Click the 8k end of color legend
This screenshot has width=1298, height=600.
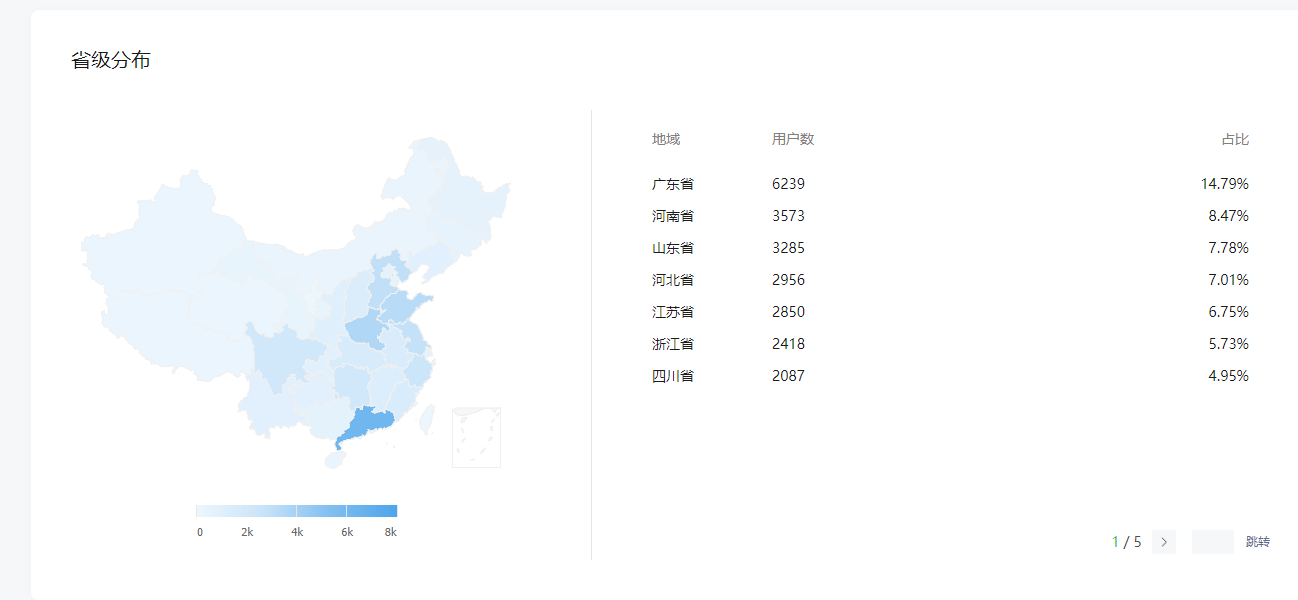[x=390, y=532]
